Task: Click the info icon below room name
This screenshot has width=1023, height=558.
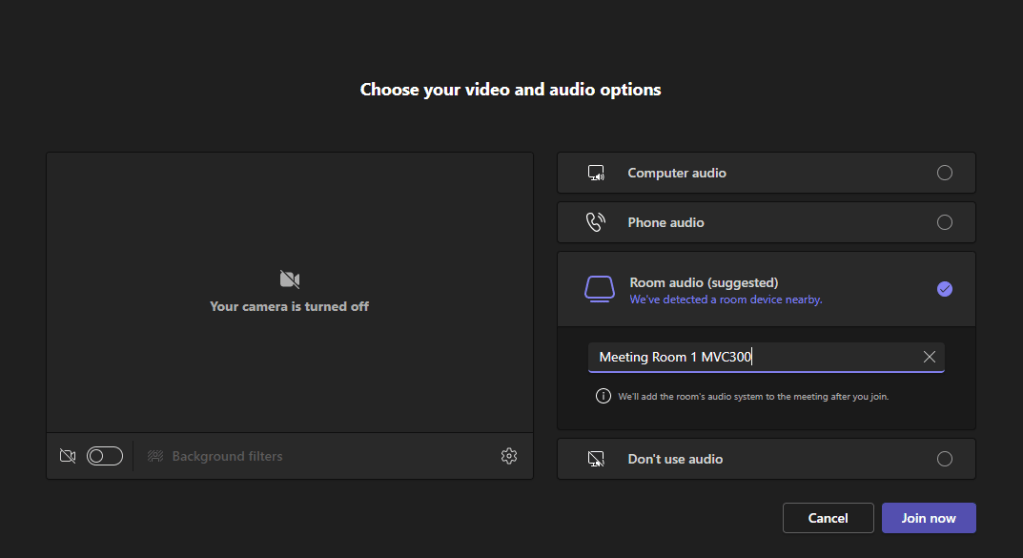Action: (603, 396)
